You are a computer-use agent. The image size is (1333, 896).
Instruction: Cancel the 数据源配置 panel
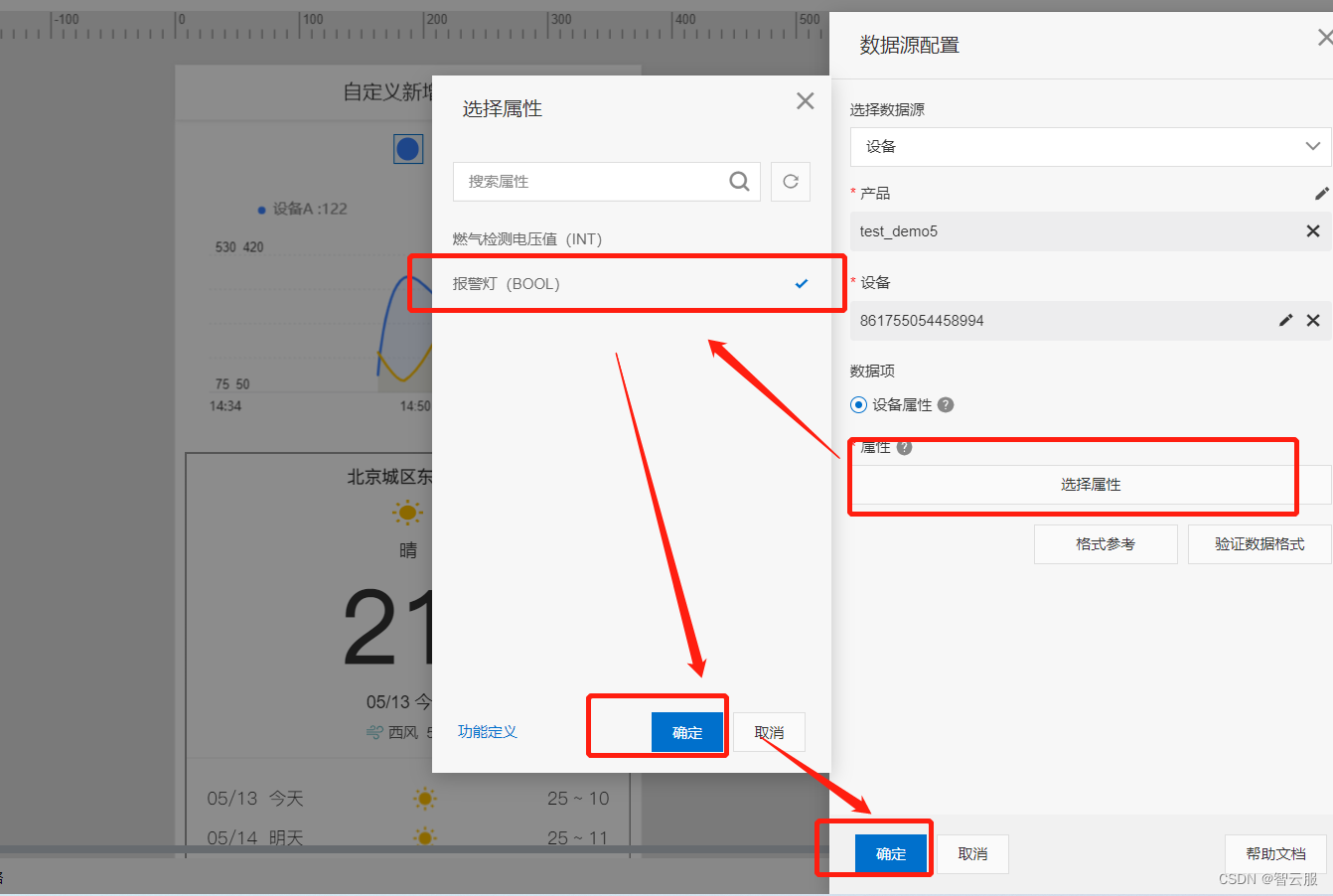click(972, 854)
